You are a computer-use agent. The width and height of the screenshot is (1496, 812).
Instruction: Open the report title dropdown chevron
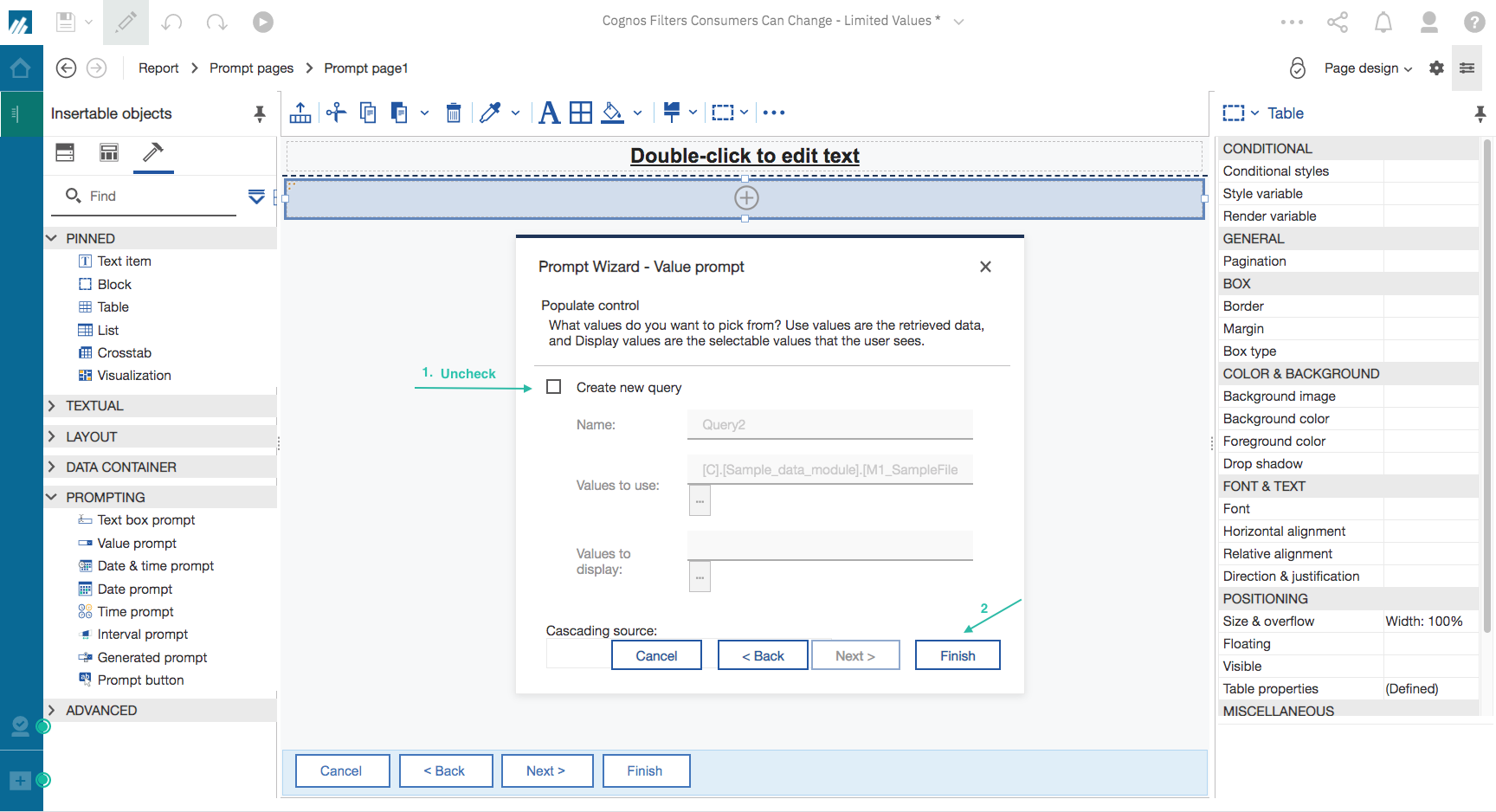[x=958, y=22]
